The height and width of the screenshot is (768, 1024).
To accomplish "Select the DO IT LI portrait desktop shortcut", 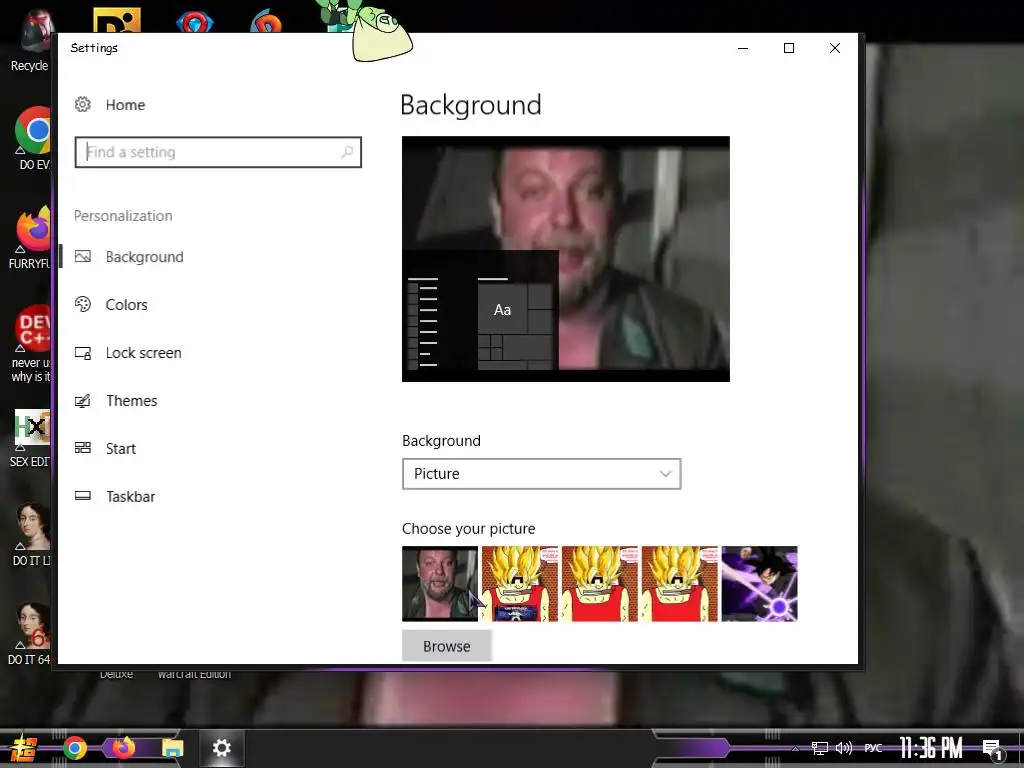I will (x=31, y=535).
